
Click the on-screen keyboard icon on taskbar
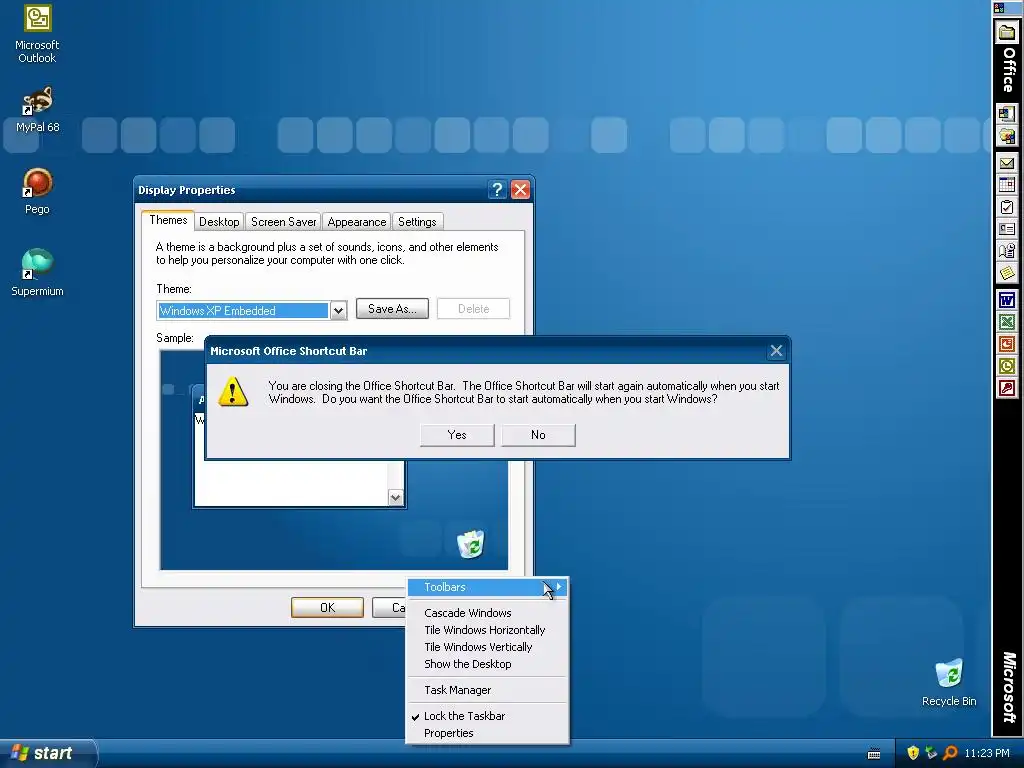[874, 754]
